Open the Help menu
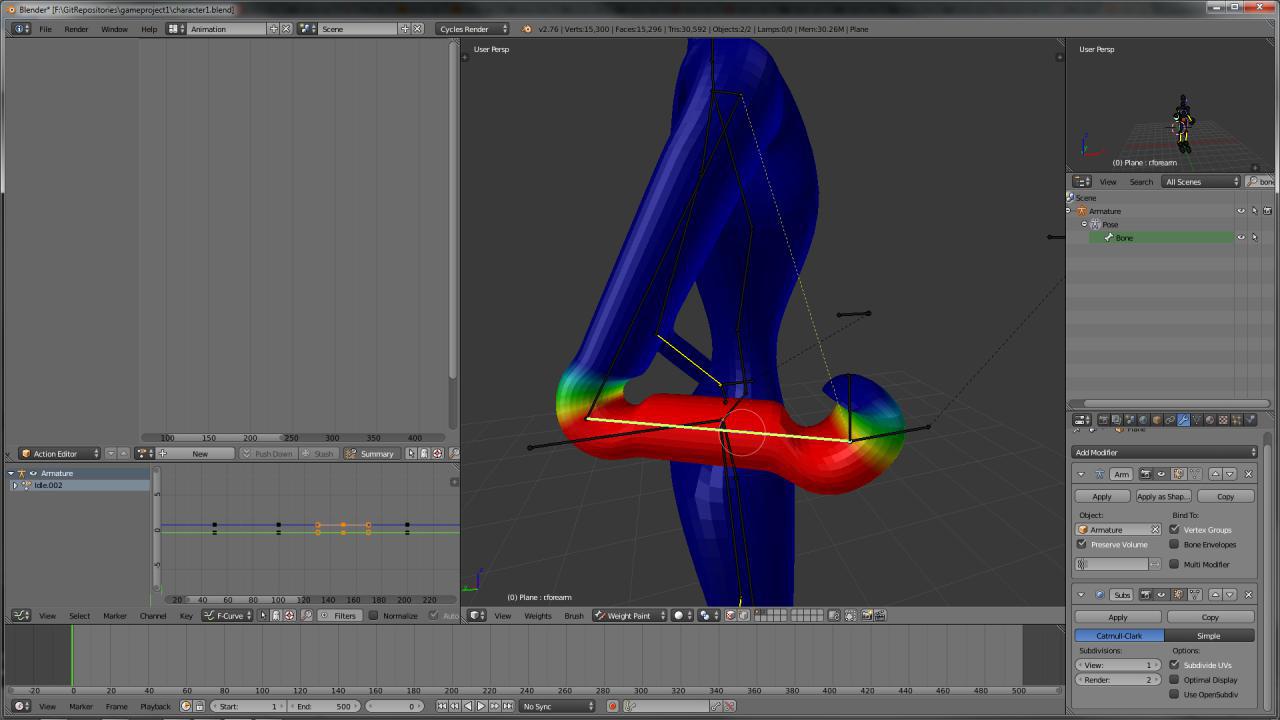Viewport: 1280px width, 720px height. click(149, 29)
